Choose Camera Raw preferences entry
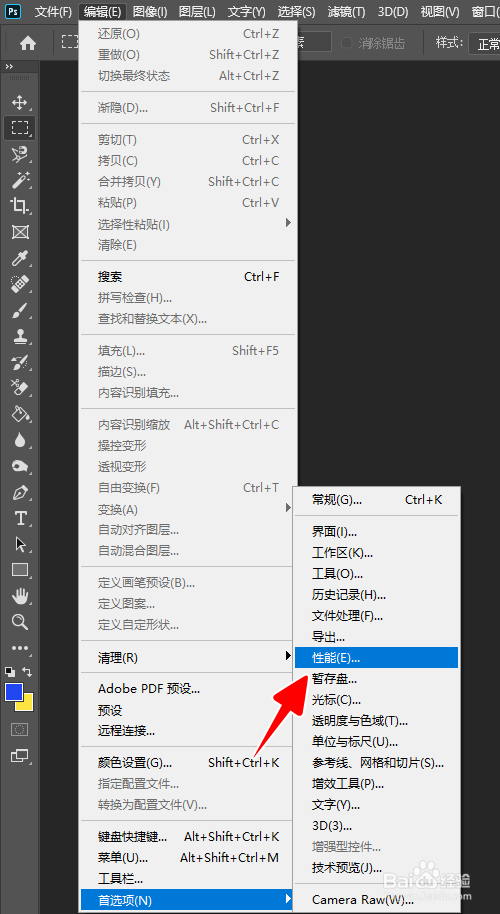Viewport: 500px width, 914px height. [376, 899]
